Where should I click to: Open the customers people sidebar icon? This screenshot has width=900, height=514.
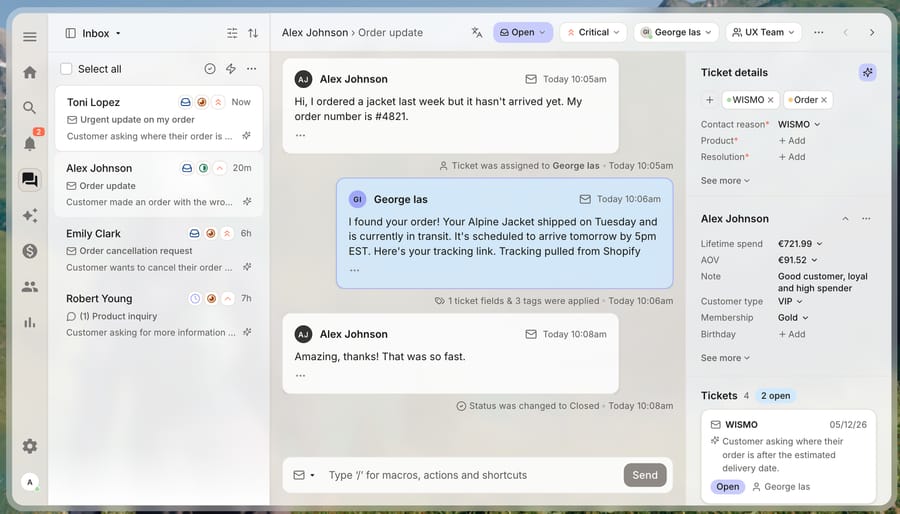[x=30, y=287]
